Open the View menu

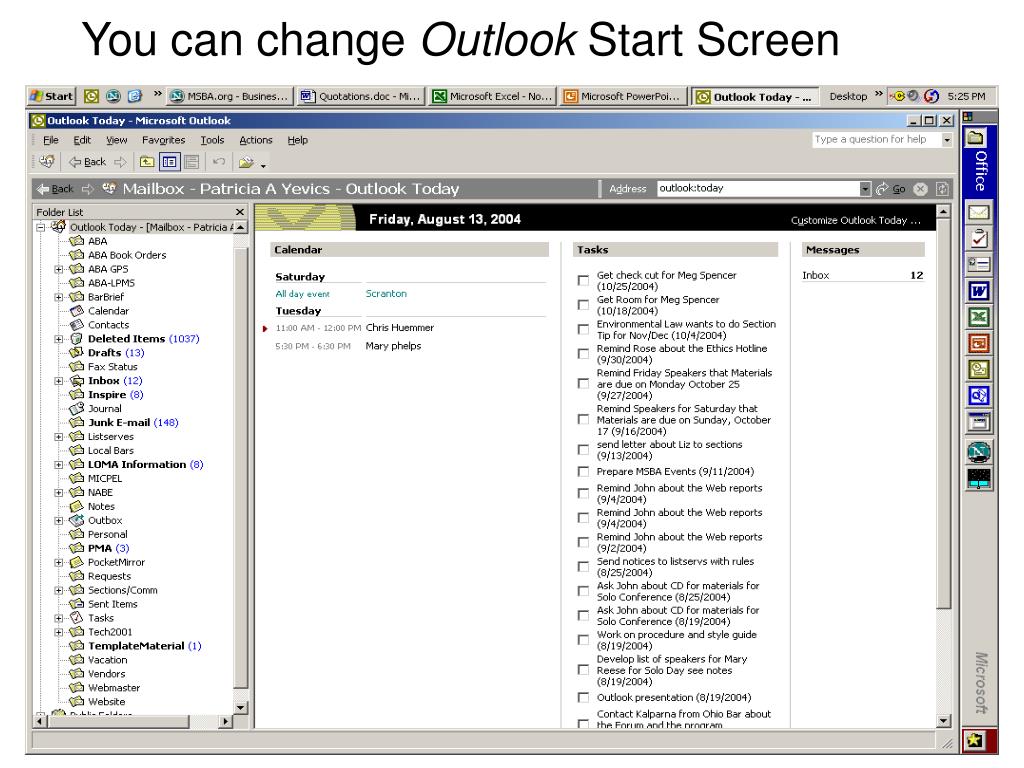(117, 140)
